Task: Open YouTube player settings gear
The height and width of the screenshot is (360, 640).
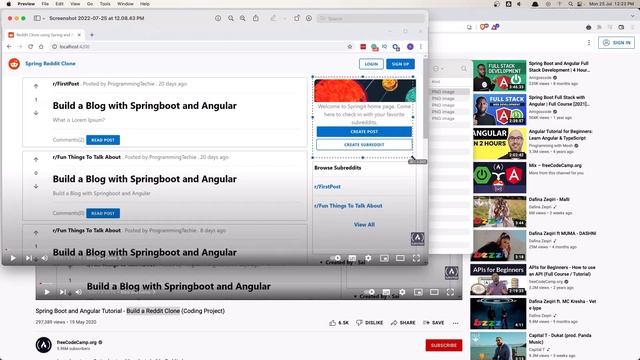Action: tap(402, 292)
